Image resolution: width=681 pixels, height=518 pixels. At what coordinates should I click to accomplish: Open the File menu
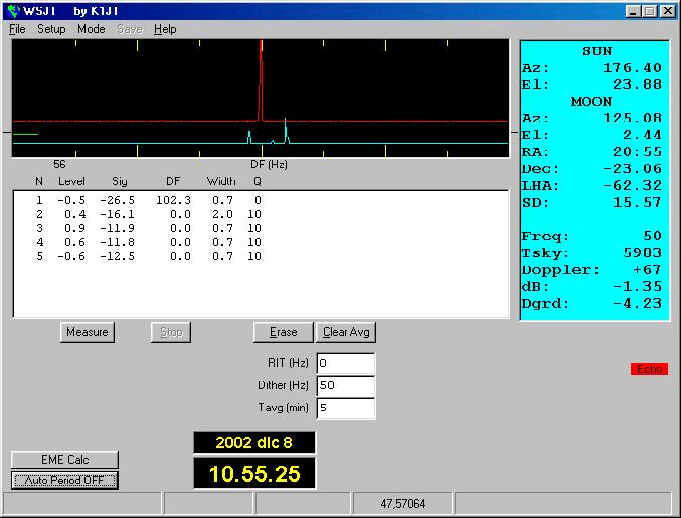coord(17,29)
